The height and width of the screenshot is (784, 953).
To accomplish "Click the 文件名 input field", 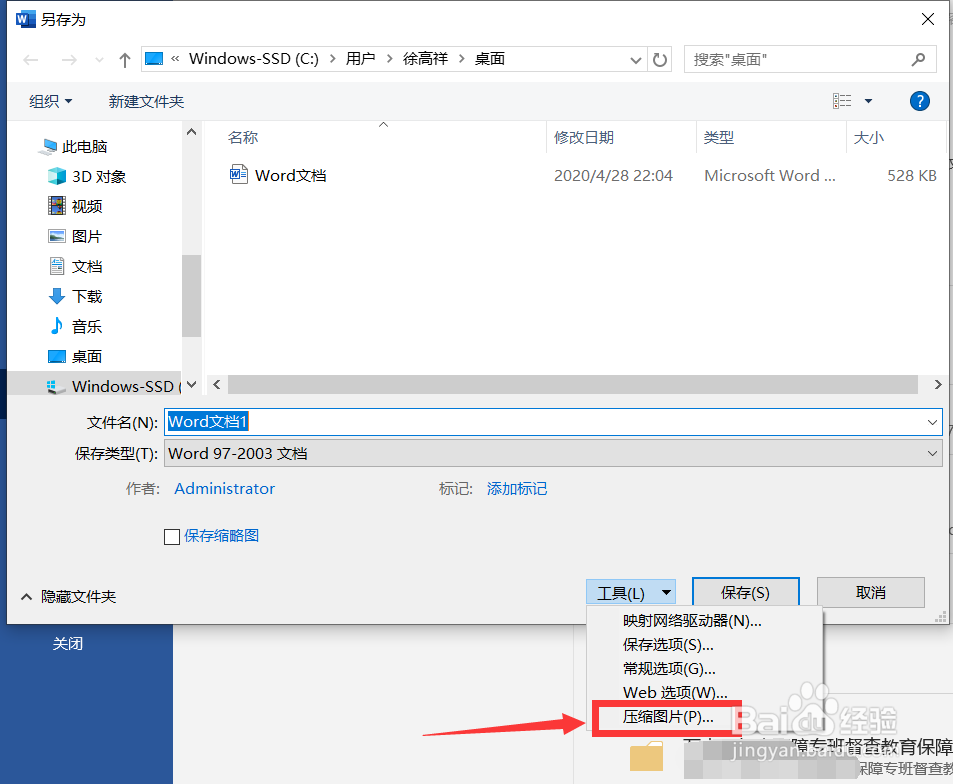I will coord(553,422).
